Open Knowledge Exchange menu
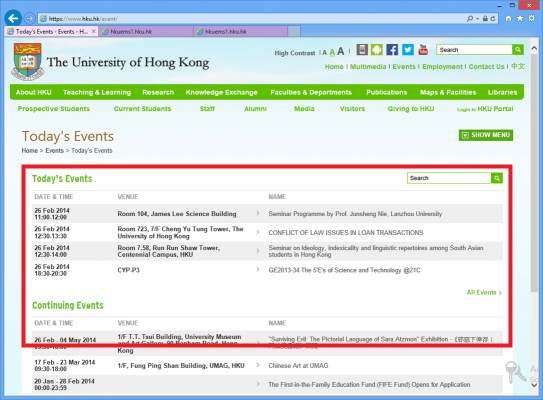Screen dimensions: 543x400 [222, 92]
